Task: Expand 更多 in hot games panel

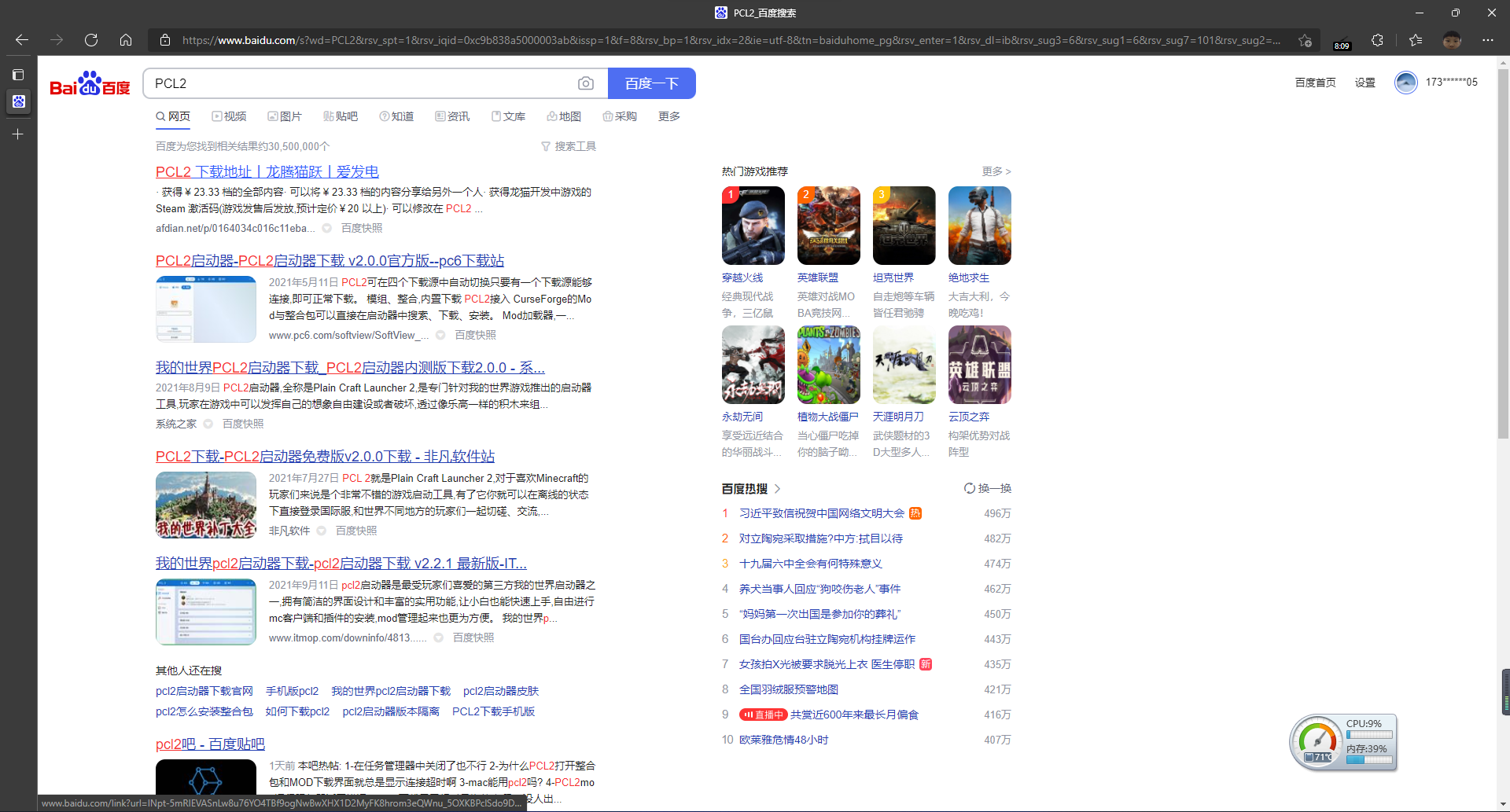Action: (x=996, y=171)
